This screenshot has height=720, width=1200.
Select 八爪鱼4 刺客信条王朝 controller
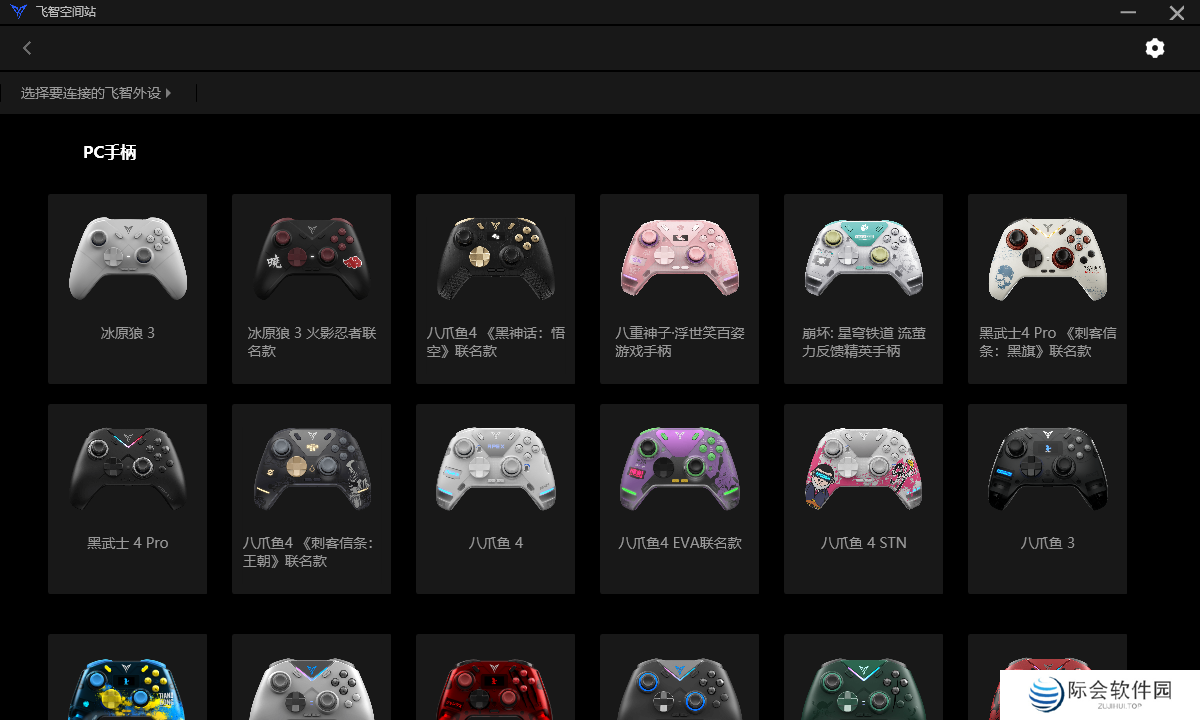click(x=312, y=499)
